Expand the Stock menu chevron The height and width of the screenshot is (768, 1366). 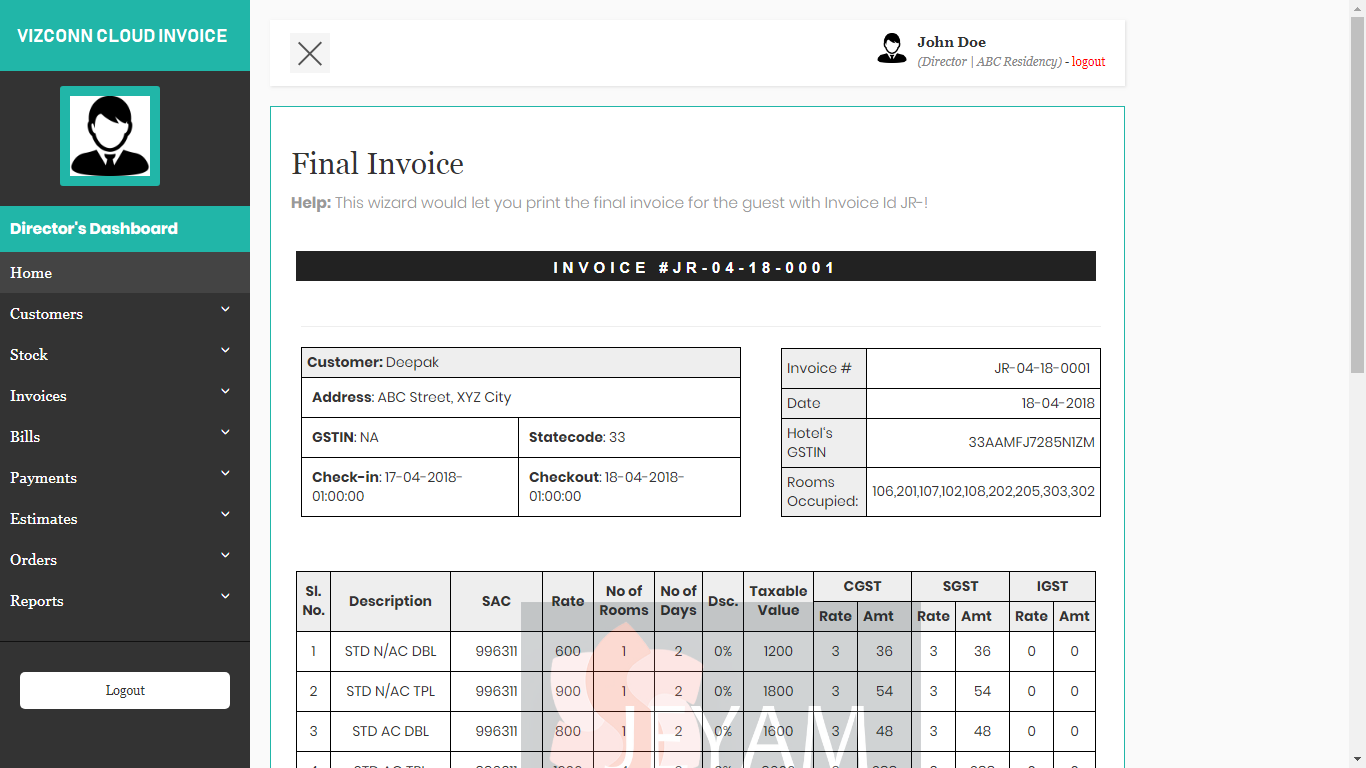click(225, 351)
